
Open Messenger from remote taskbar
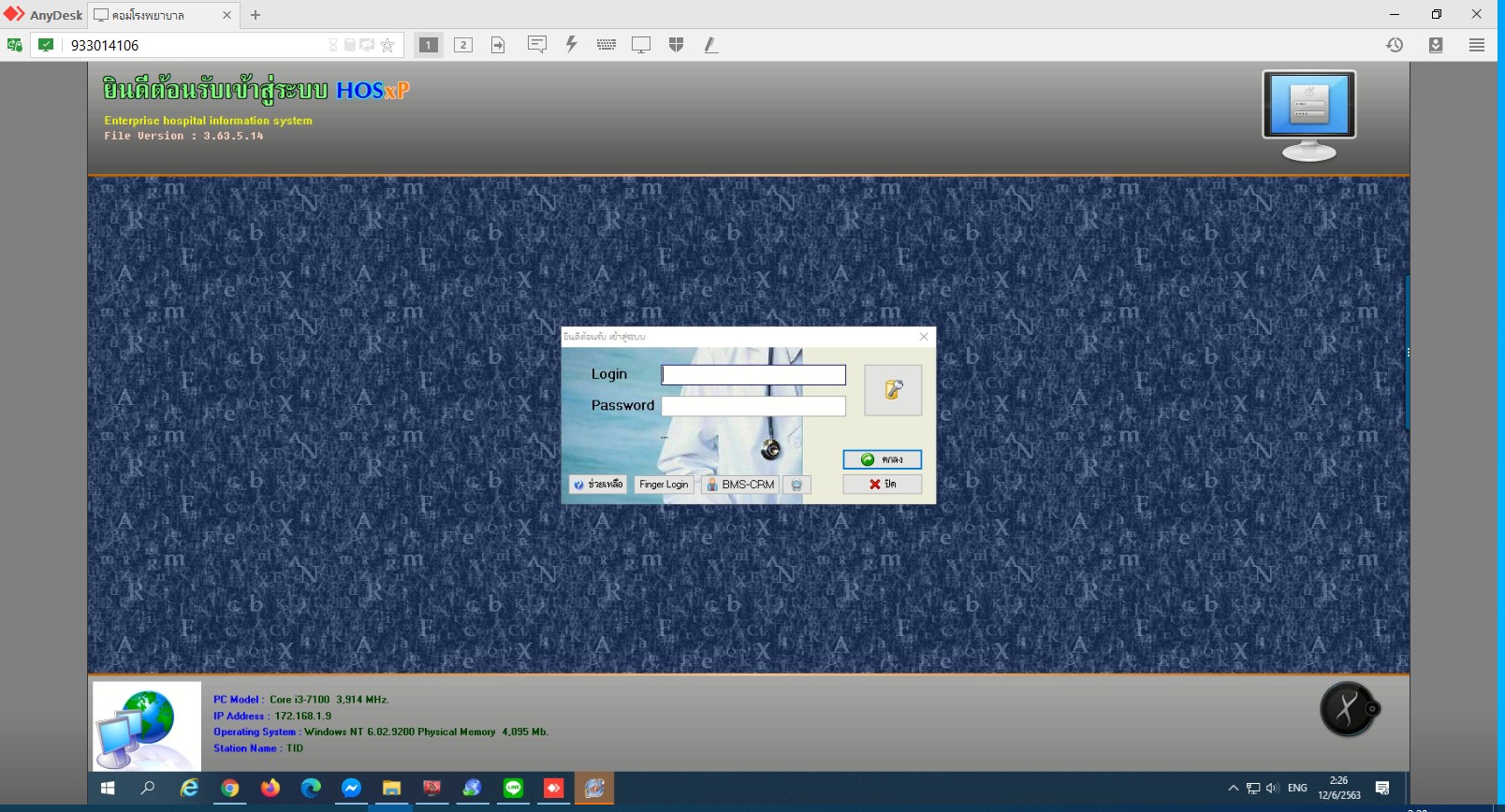tap(351, 789)
